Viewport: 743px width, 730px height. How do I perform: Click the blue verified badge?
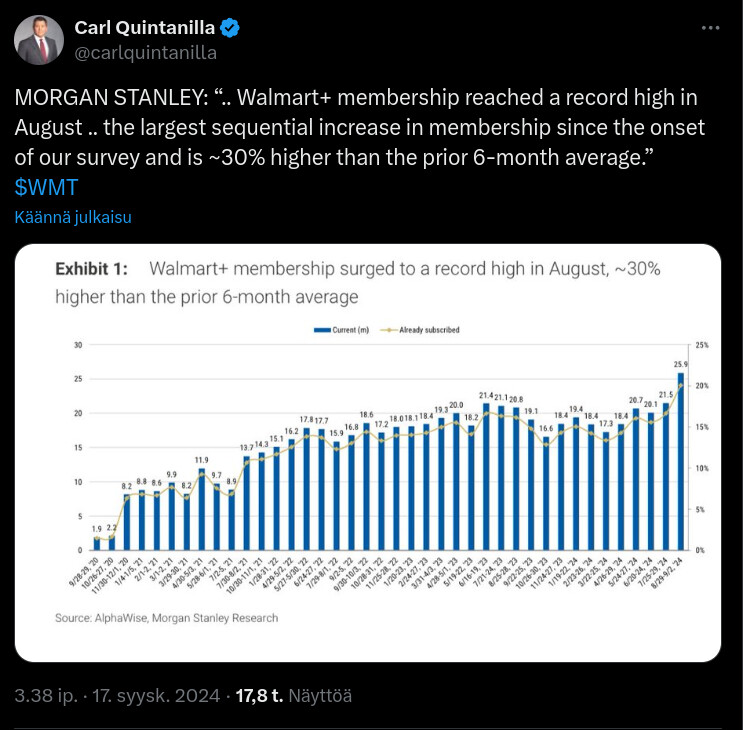(x=229, y=27)
